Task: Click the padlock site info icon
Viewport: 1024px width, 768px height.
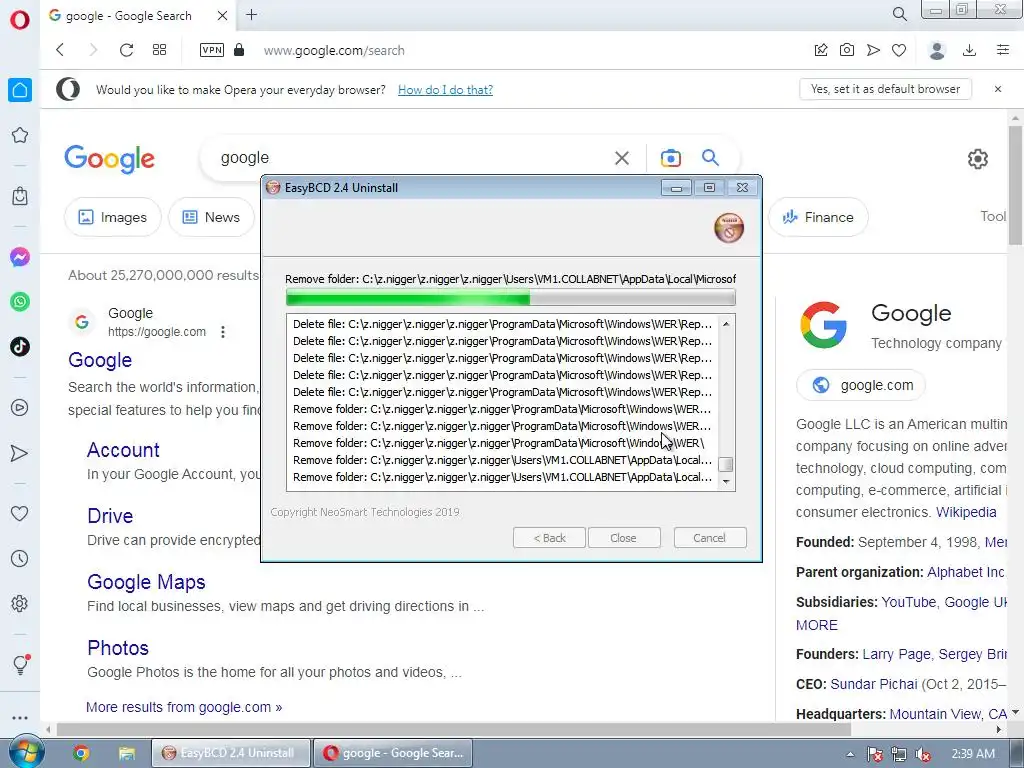Action: [x=239, y=50]
